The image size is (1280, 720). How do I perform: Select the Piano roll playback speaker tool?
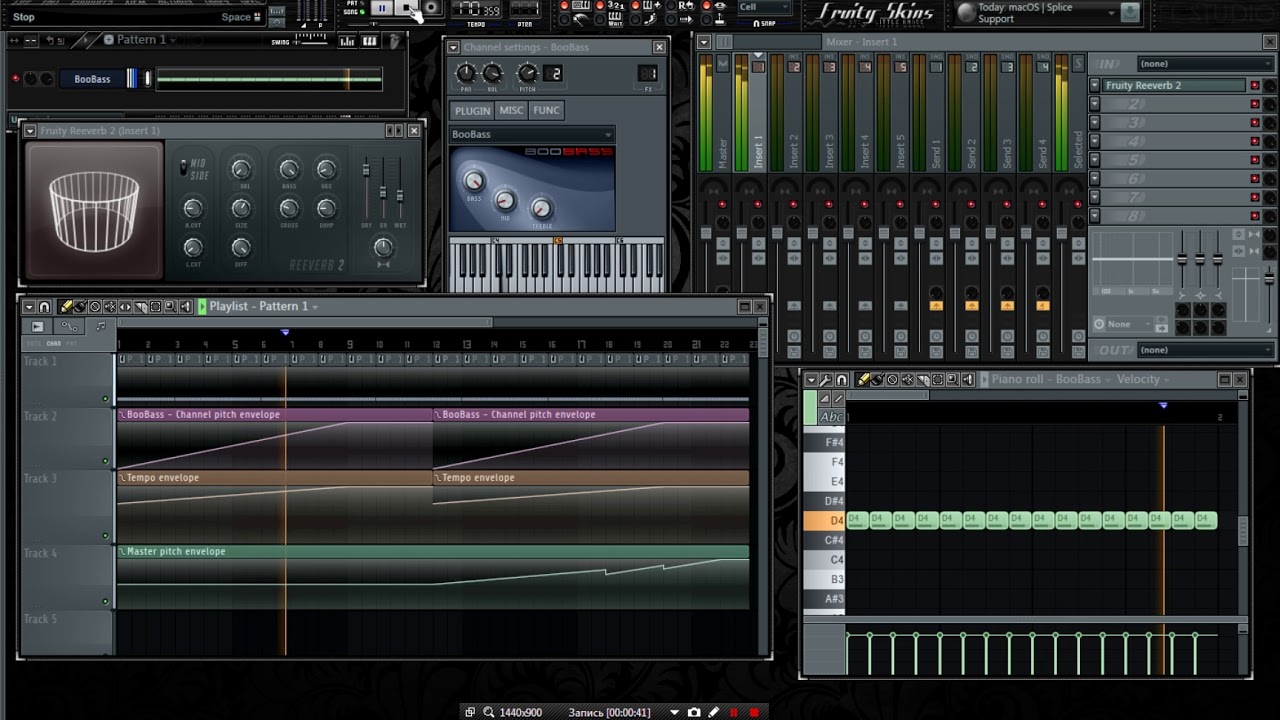[967, 380]
